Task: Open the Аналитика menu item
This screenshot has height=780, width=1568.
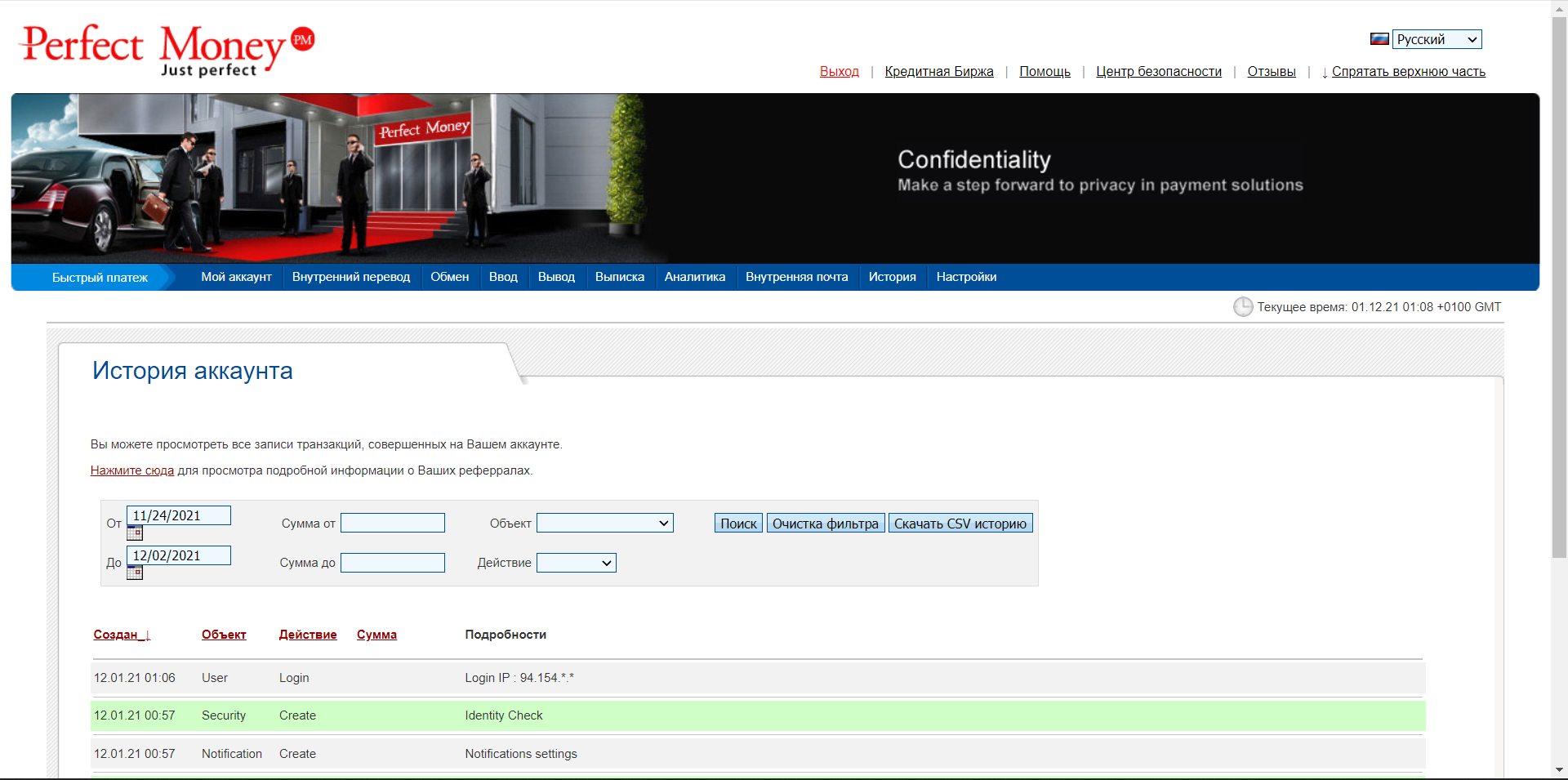Action: tap(695, 277)
